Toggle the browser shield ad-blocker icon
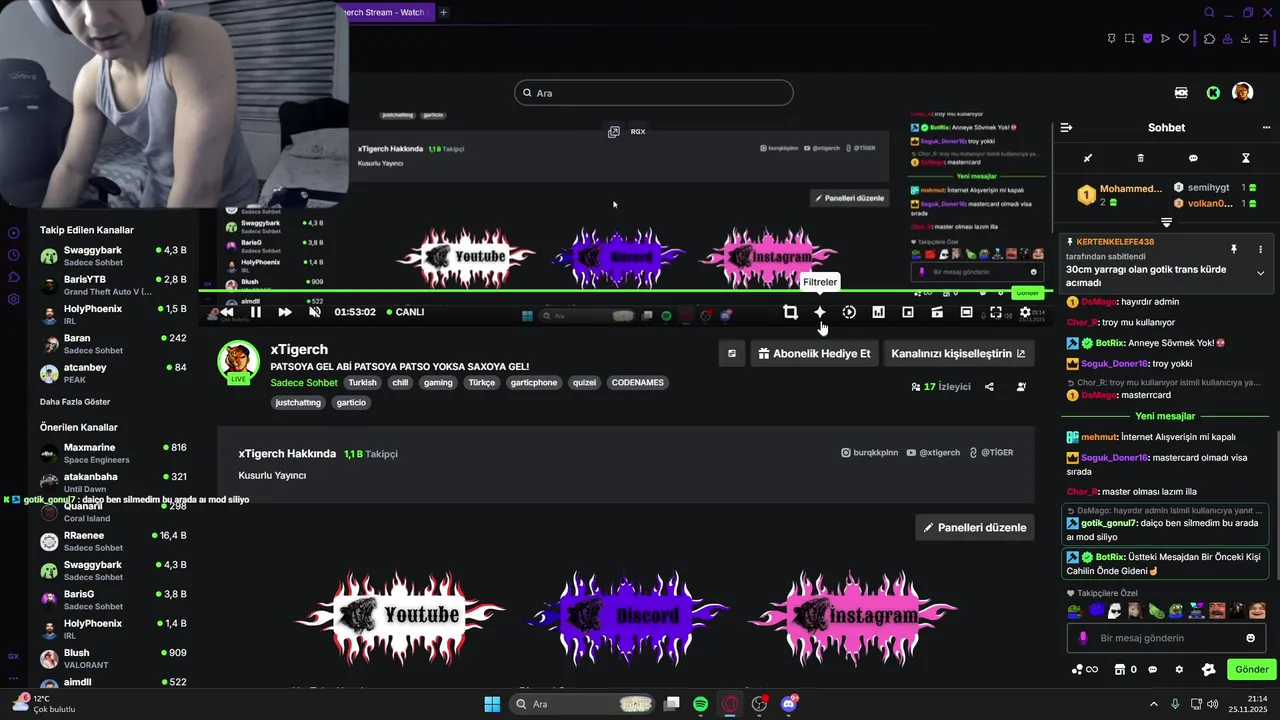The width and height of the screenshot is (1280, 720). coord(1147,39)
